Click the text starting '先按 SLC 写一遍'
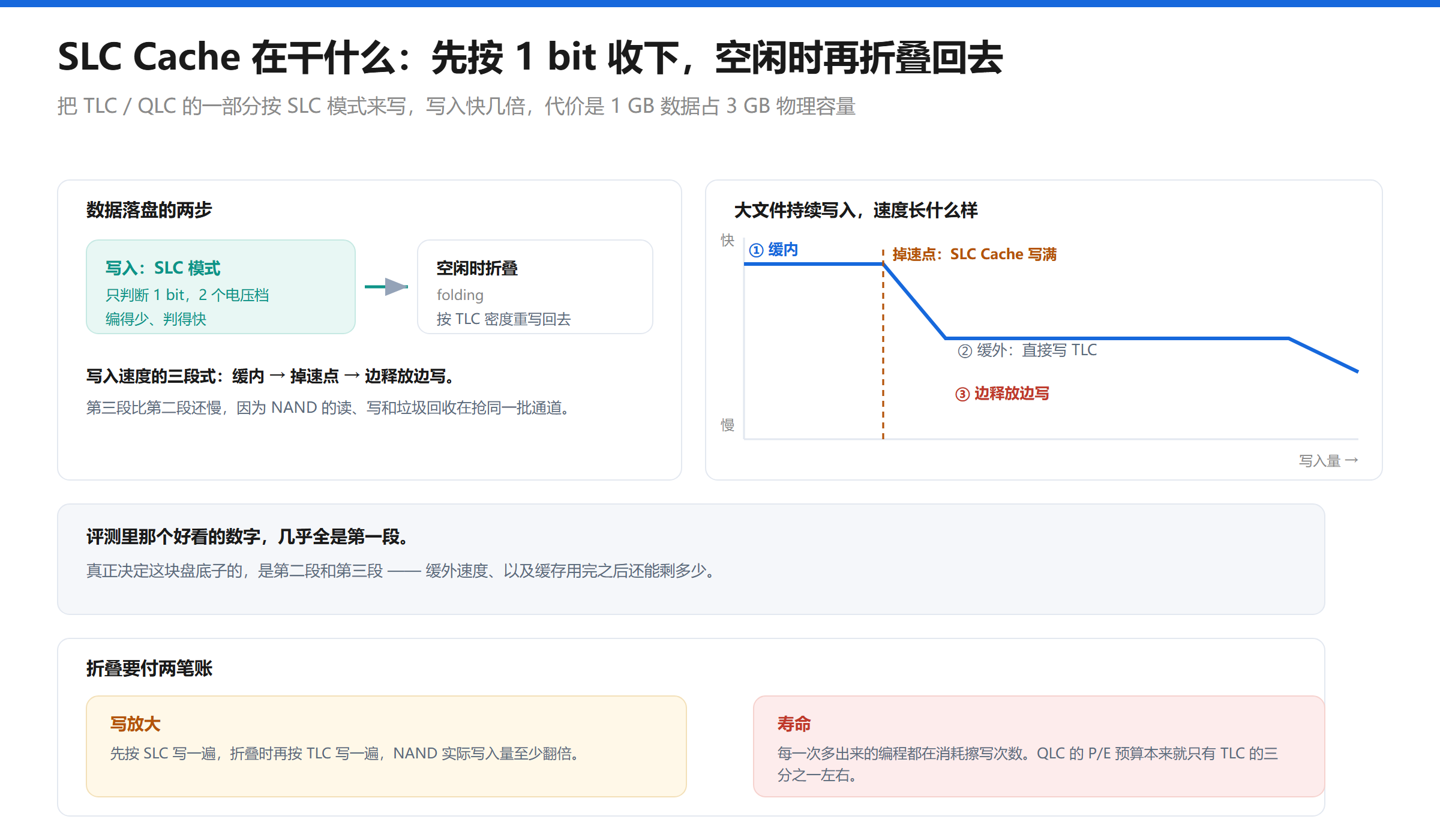 tap(344, 754)
